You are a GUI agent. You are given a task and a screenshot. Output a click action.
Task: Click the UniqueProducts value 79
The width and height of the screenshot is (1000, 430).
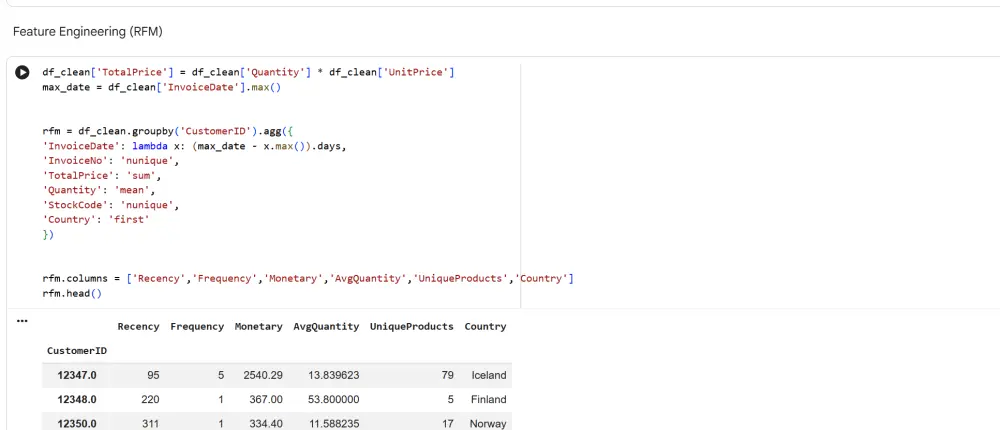(x=447, y=375)
